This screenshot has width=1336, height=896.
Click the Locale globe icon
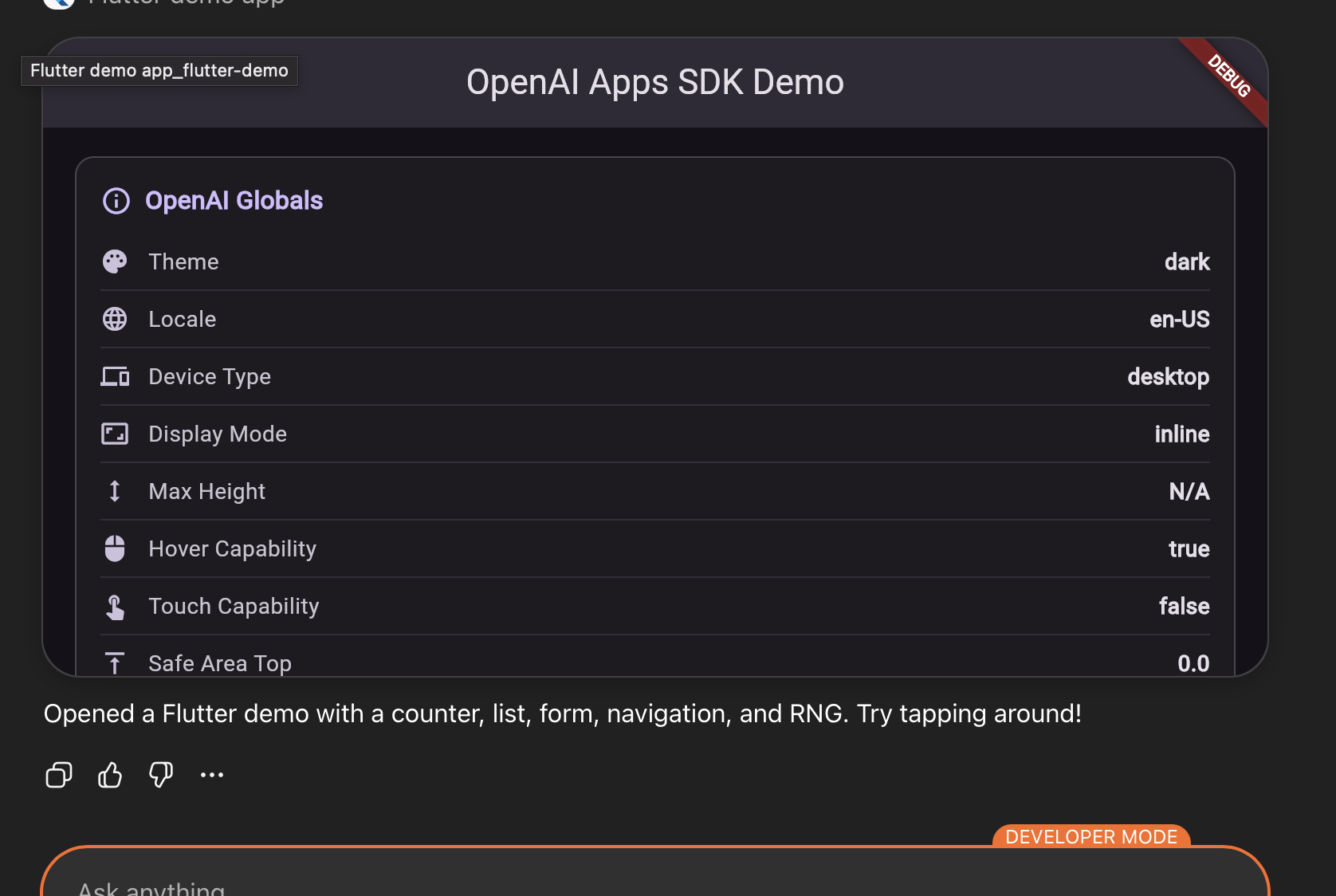click(x=116, y=319)
